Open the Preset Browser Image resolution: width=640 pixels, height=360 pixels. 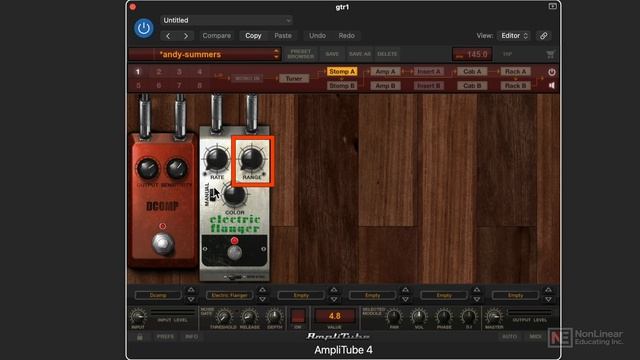301,54
